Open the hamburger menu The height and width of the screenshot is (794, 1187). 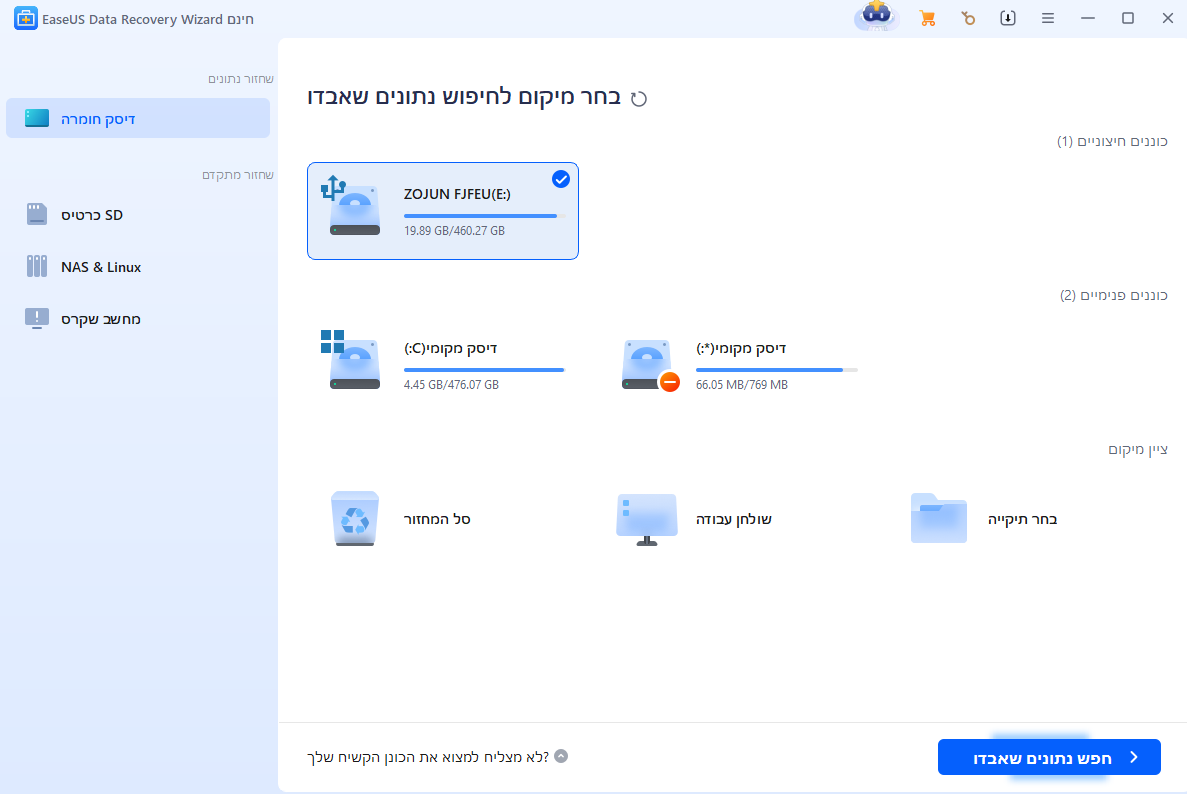[1048, 18]
